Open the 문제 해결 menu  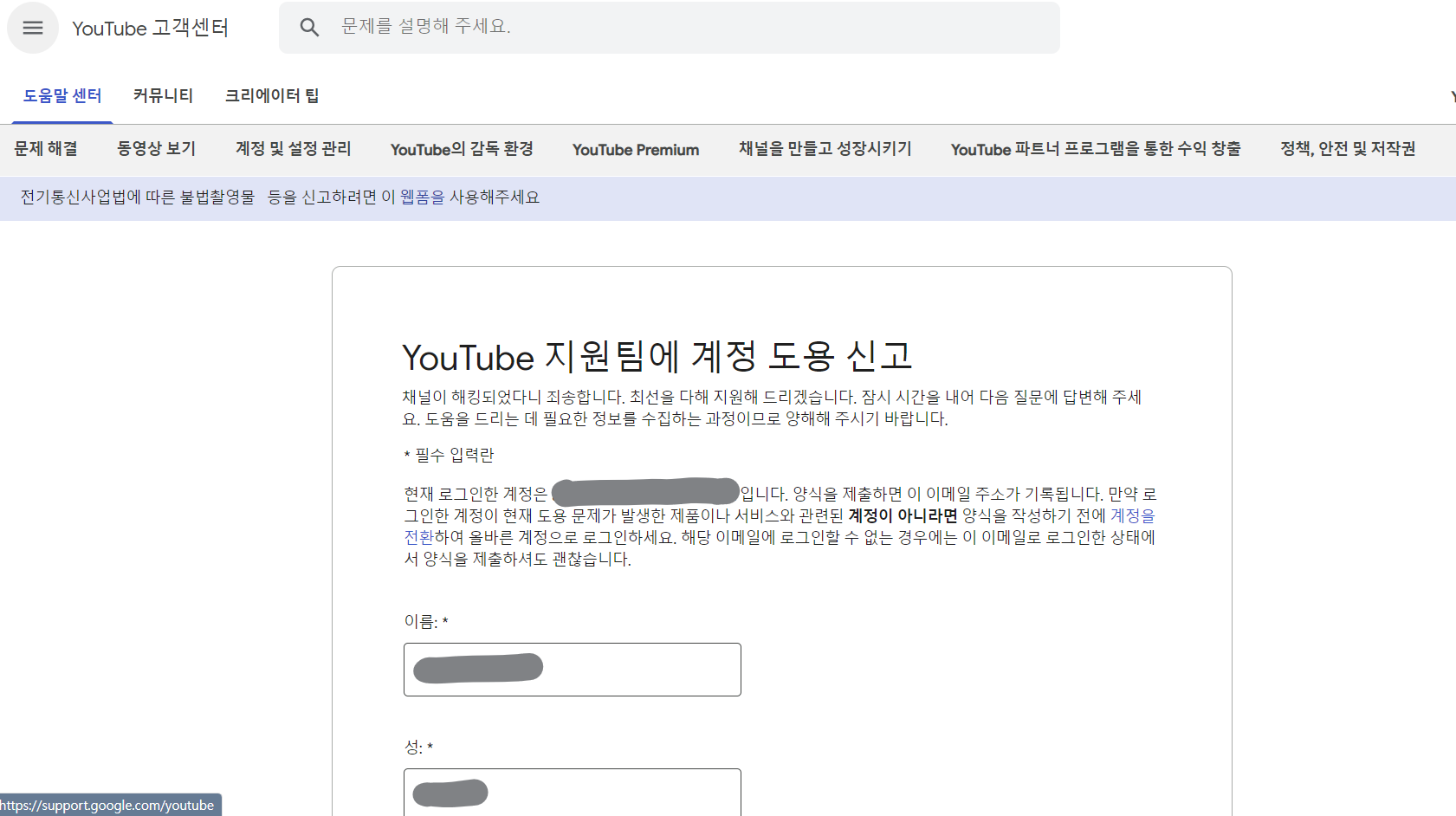[x=46, y=149]
